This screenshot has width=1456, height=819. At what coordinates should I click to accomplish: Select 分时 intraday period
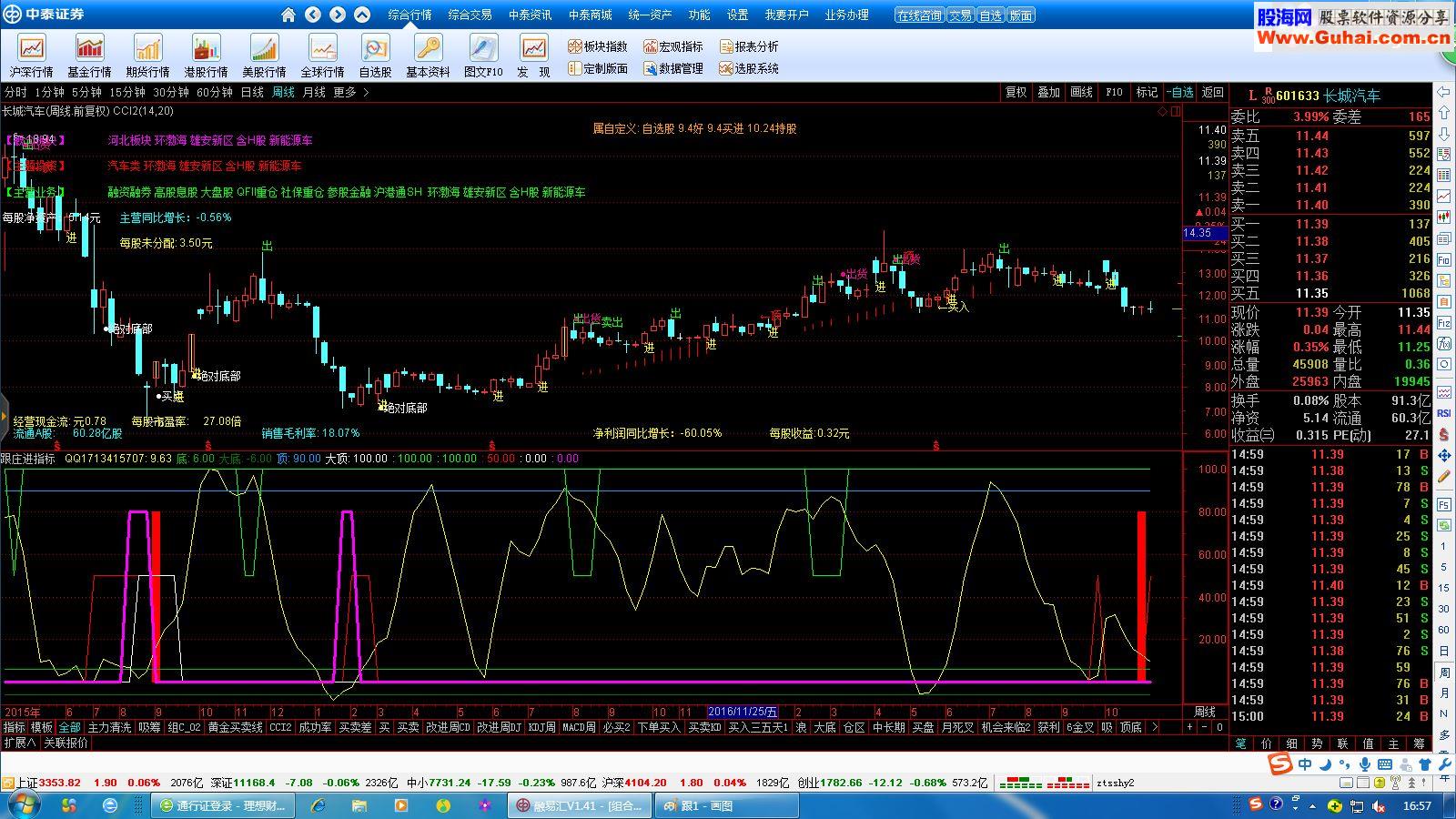[x=15, y=93]
